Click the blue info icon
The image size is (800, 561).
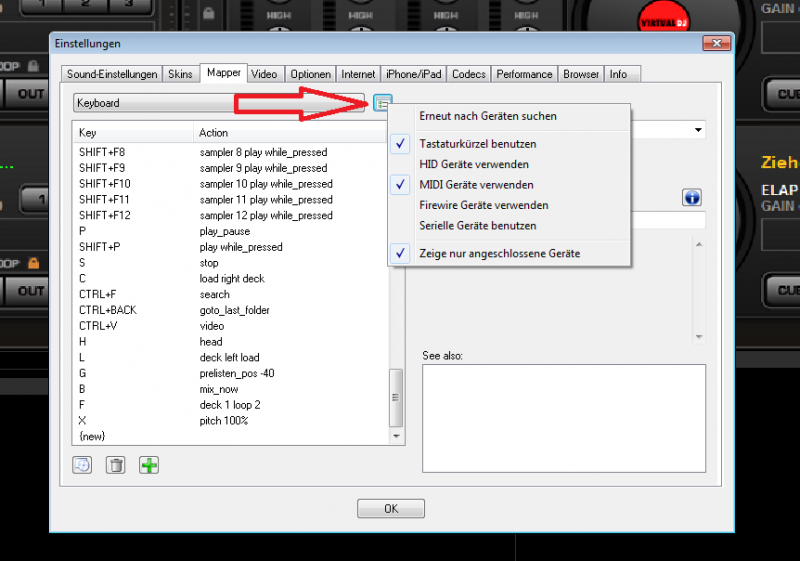692,198
